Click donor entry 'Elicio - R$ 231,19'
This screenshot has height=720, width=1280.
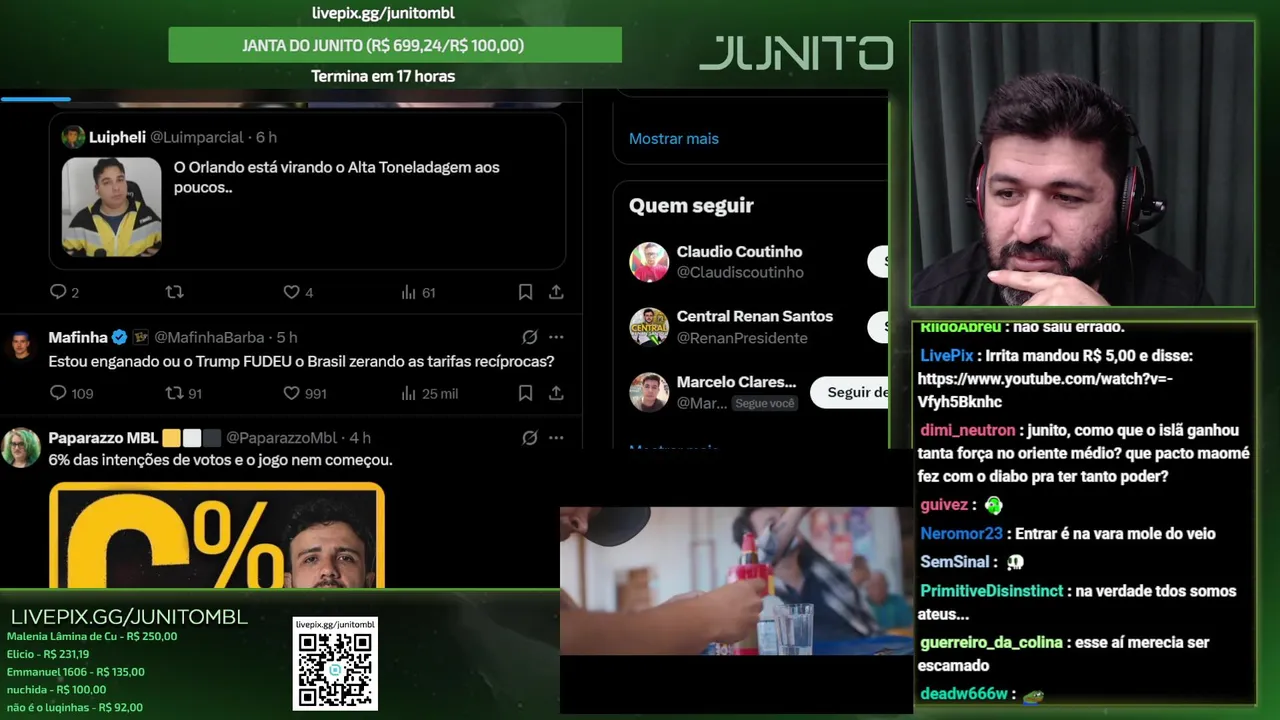point(48,654)
